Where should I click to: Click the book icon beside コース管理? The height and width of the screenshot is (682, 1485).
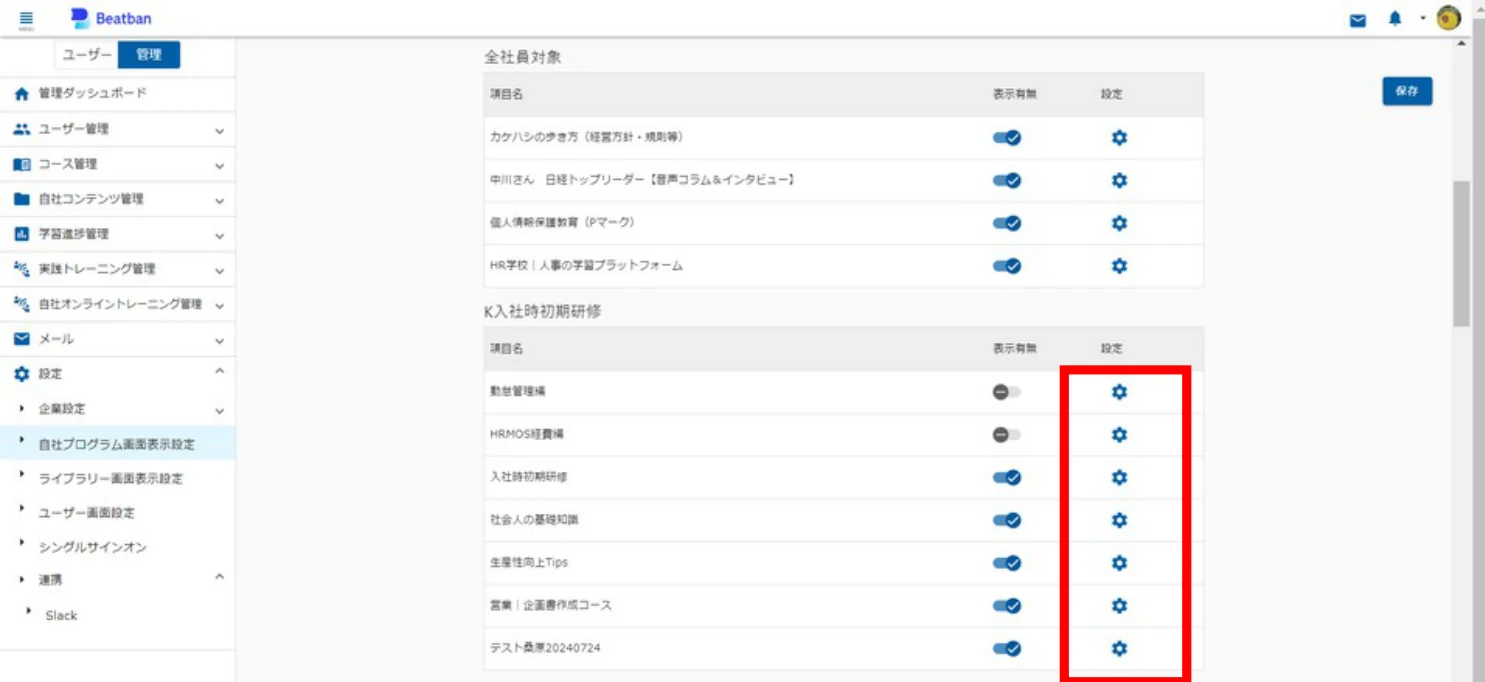pos(22,164)
